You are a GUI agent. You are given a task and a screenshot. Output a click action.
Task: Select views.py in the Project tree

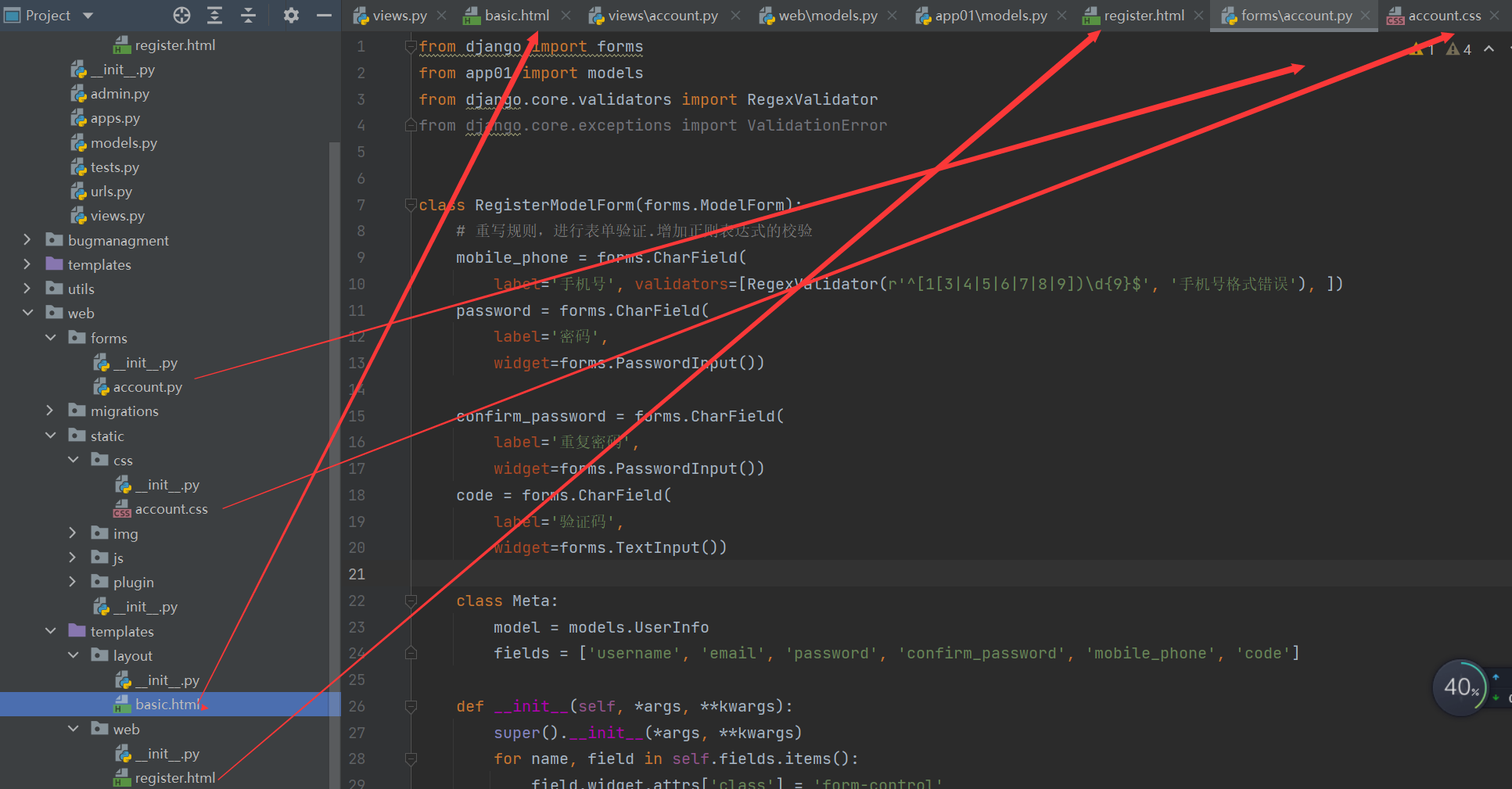(117, 216)
